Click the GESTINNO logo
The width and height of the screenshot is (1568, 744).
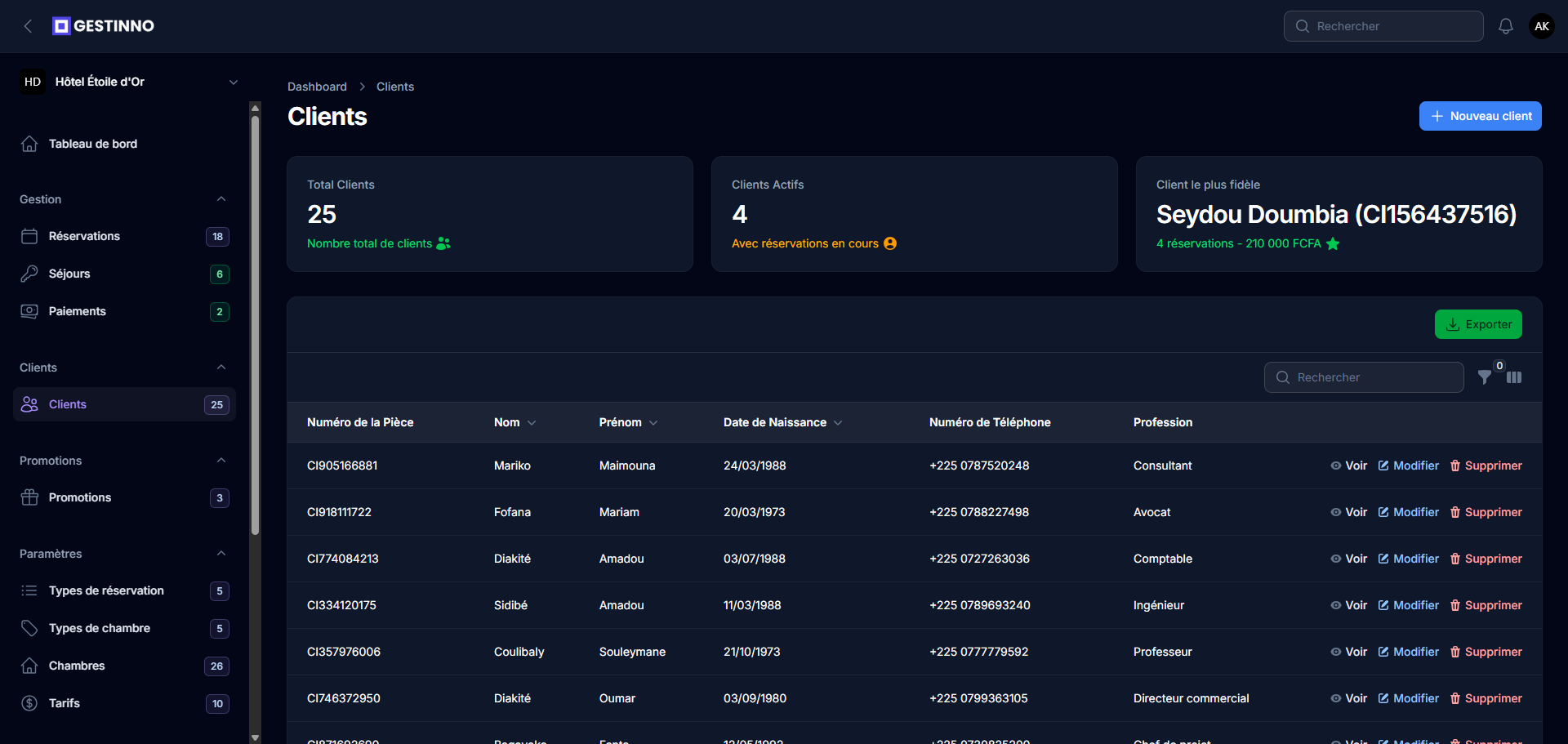104,26
